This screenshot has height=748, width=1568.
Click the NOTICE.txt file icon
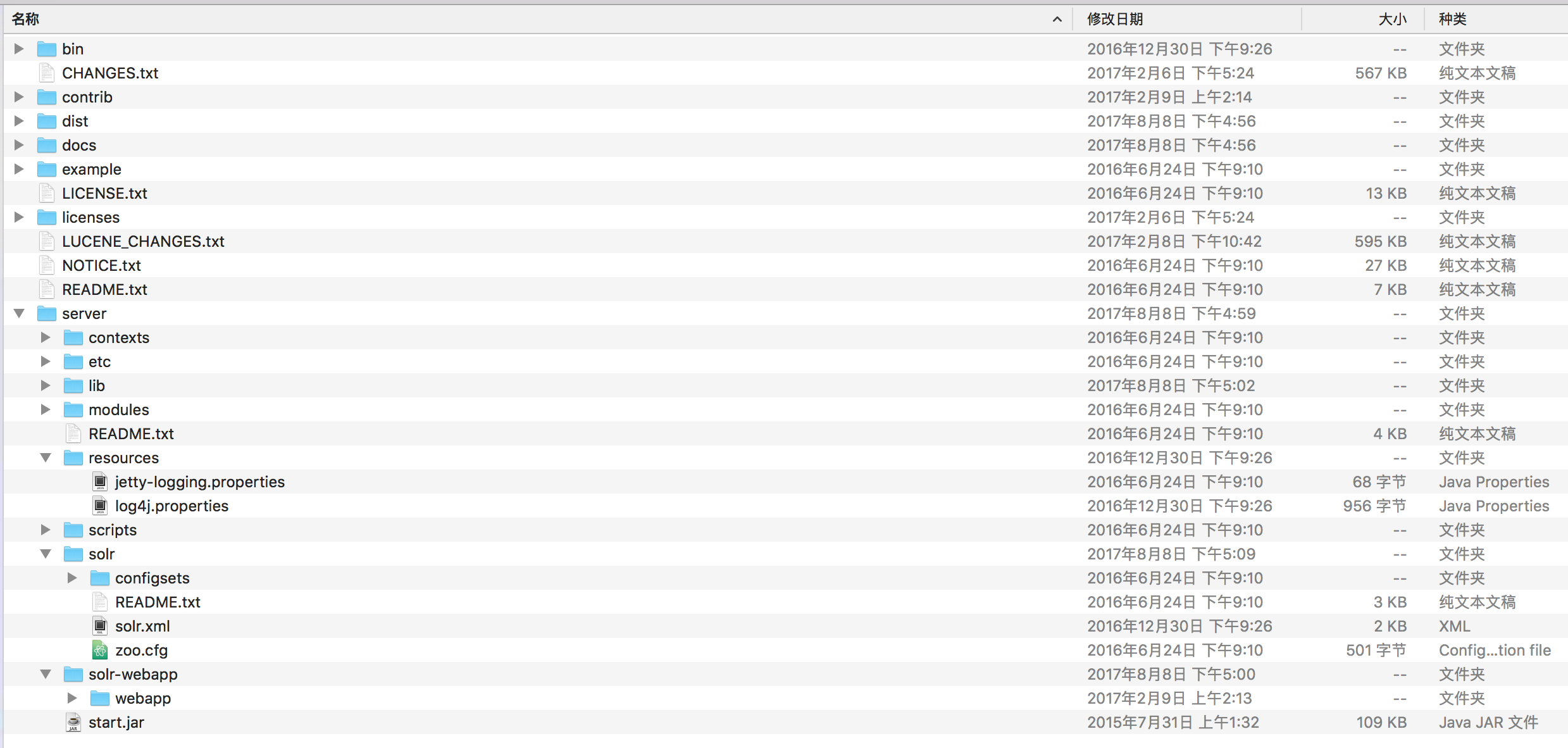point(47,265)
